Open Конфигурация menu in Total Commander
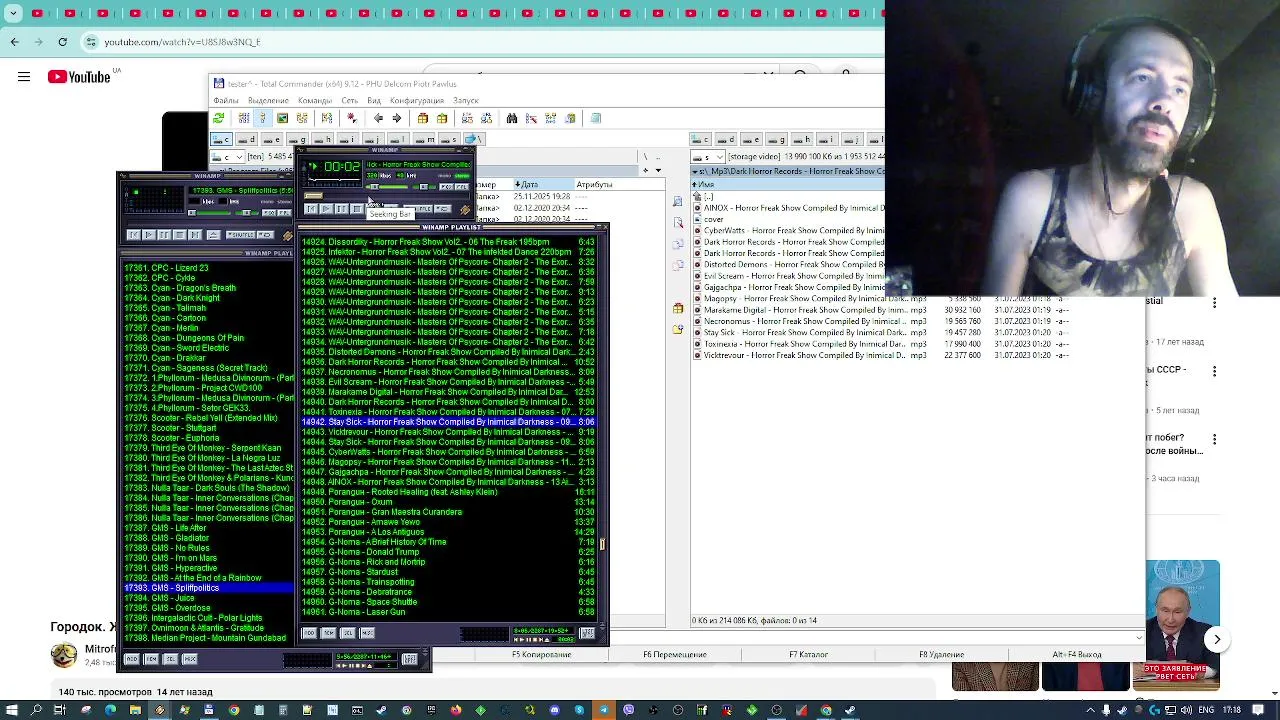 coord(417,100)
